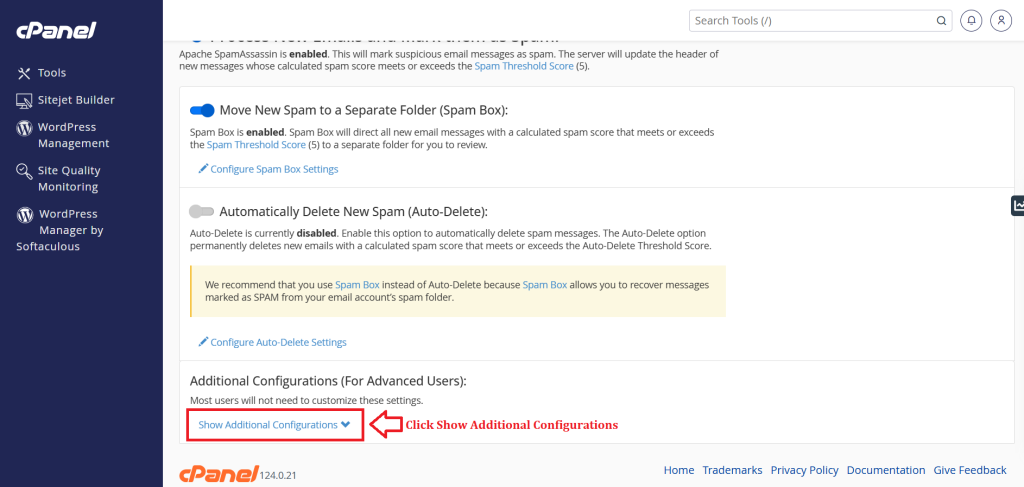Click the version text 124.0.21
The image size is (1024, 487).
tap(278, 477)
